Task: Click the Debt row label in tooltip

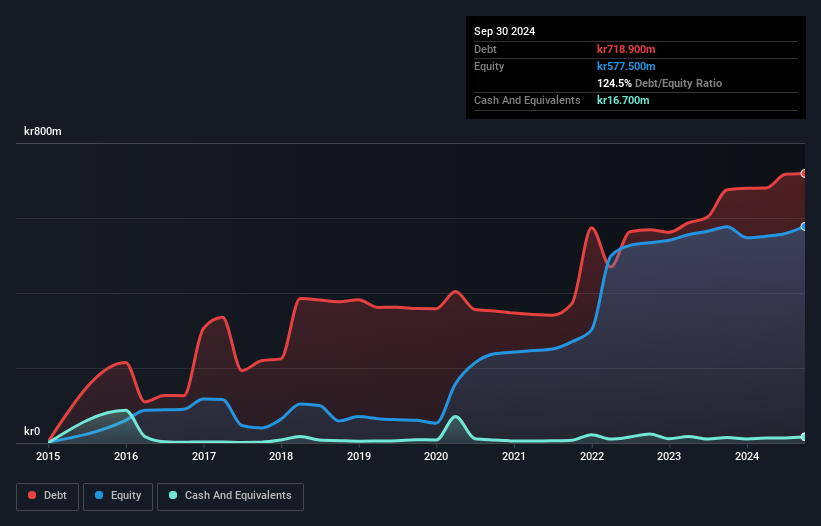Action: [x=485, y=49]
